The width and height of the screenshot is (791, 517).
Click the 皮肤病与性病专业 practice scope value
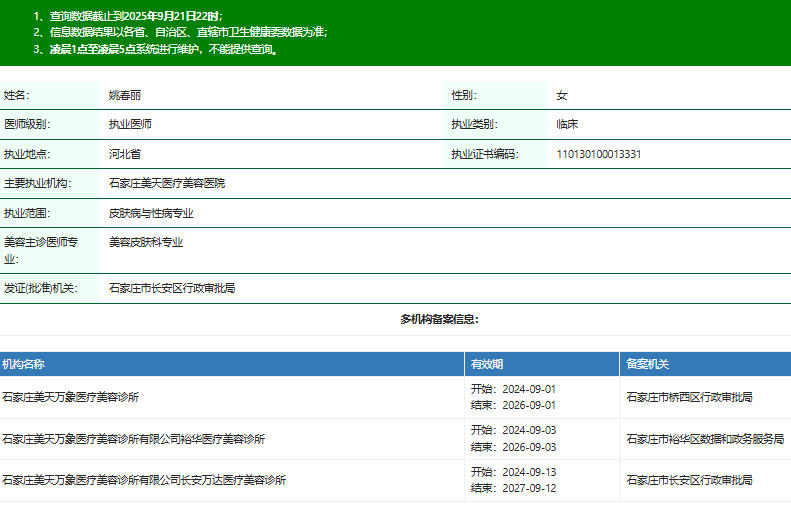pos(151,213)
